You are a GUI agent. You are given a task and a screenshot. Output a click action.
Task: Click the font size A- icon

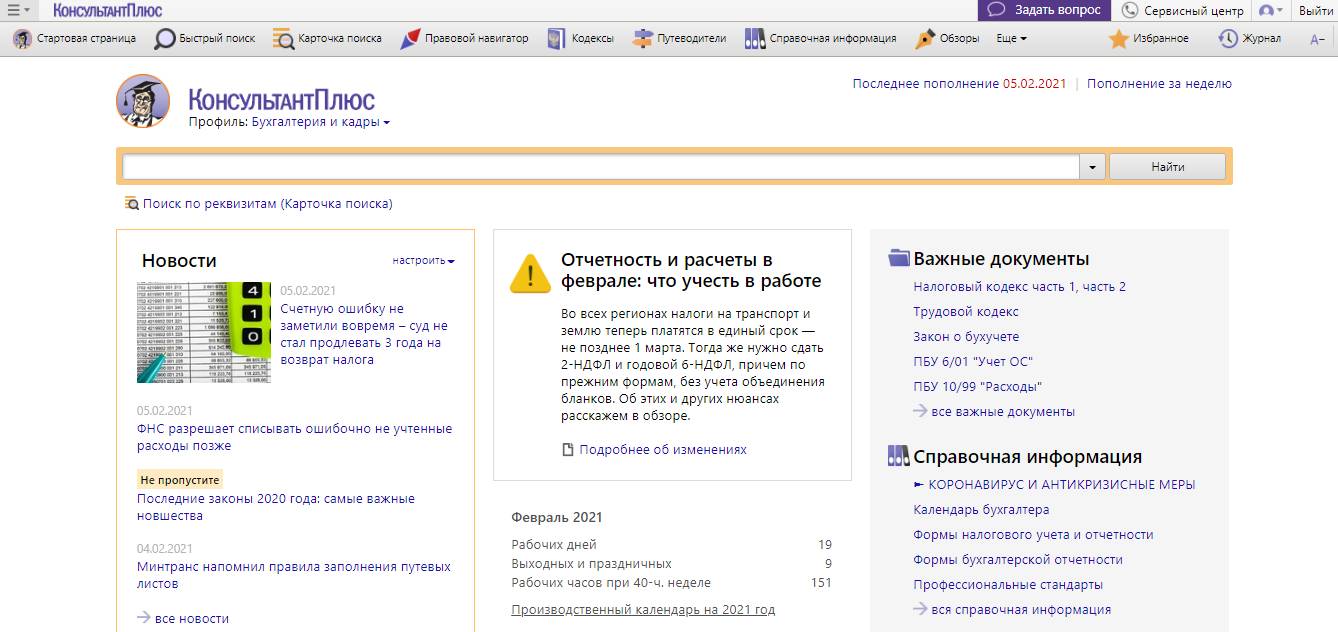1317,39
